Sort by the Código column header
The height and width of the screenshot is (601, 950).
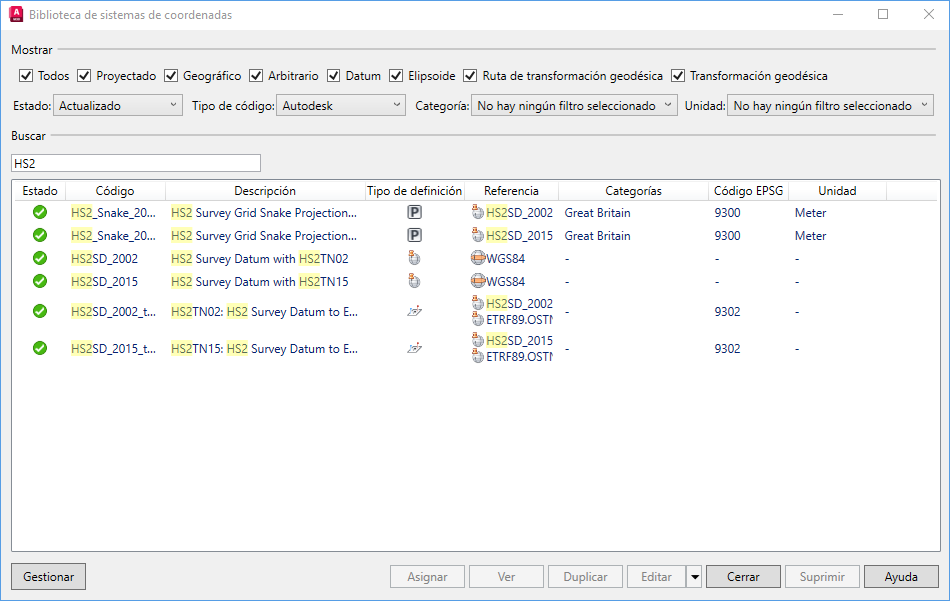pyautogui.click(x=115, y=191)
